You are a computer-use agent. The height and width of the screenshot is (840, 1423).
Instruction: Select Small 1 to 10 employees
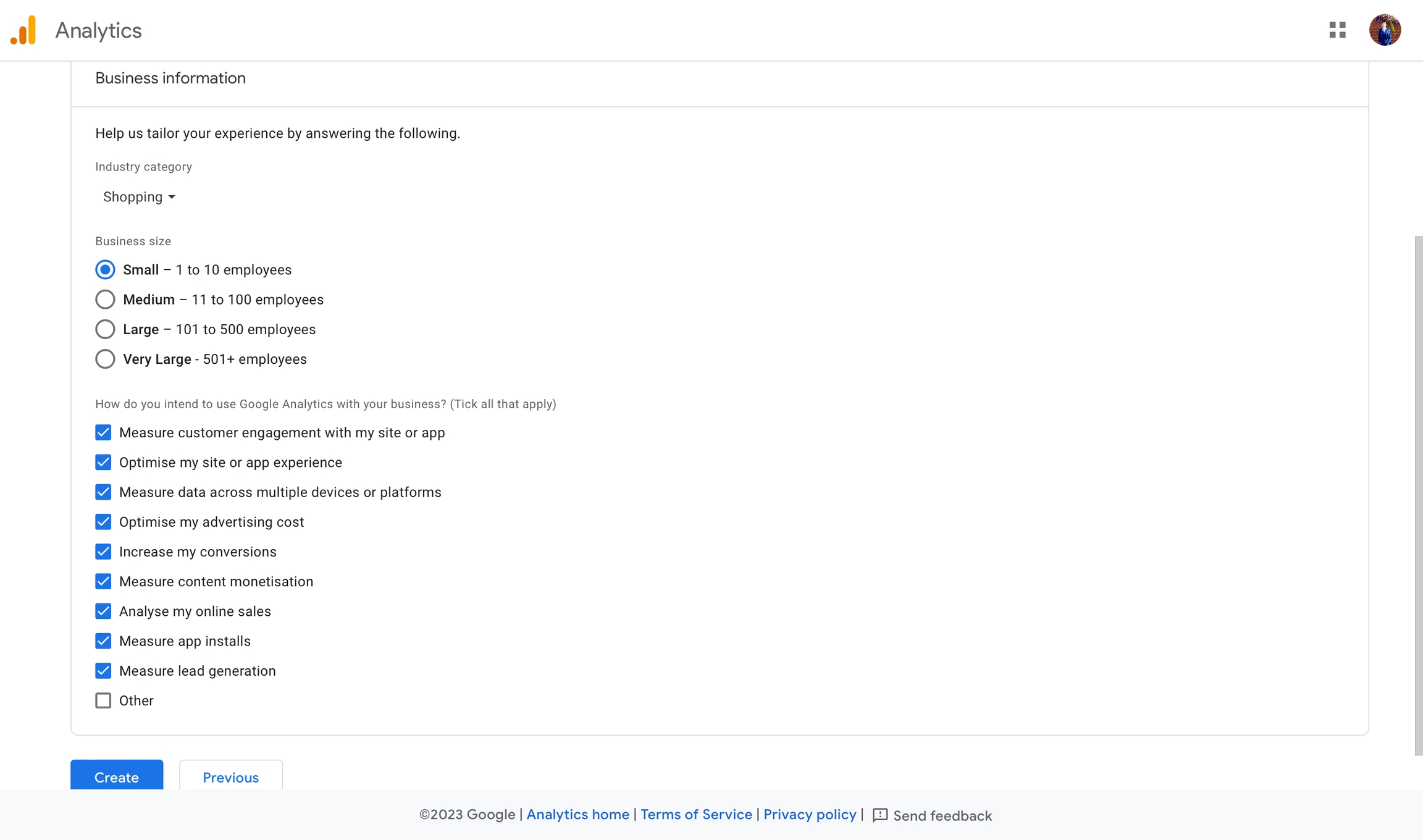pos(105,270)
